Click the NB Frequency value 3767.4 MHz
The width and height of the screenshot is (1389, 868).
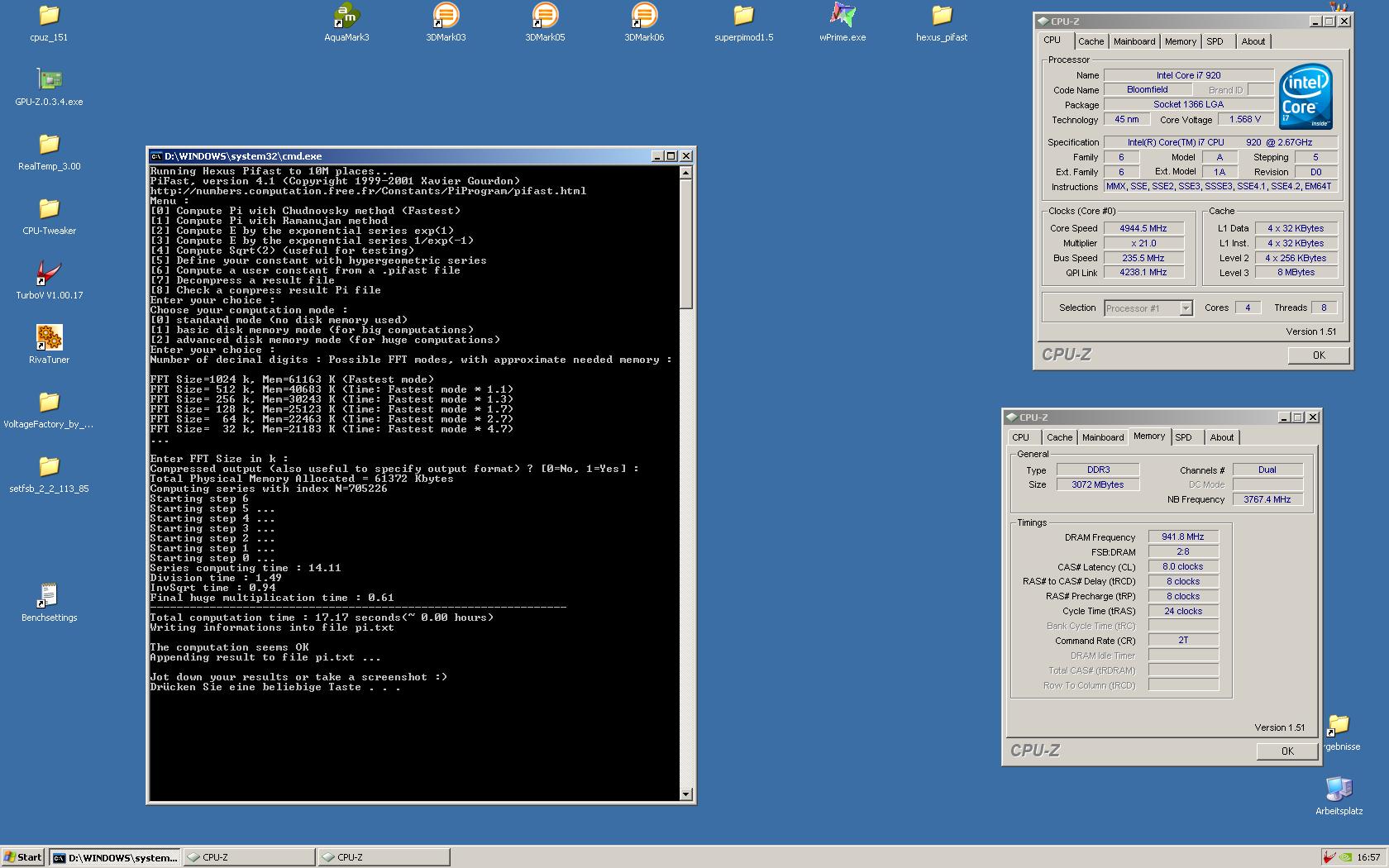point(1267,499)
